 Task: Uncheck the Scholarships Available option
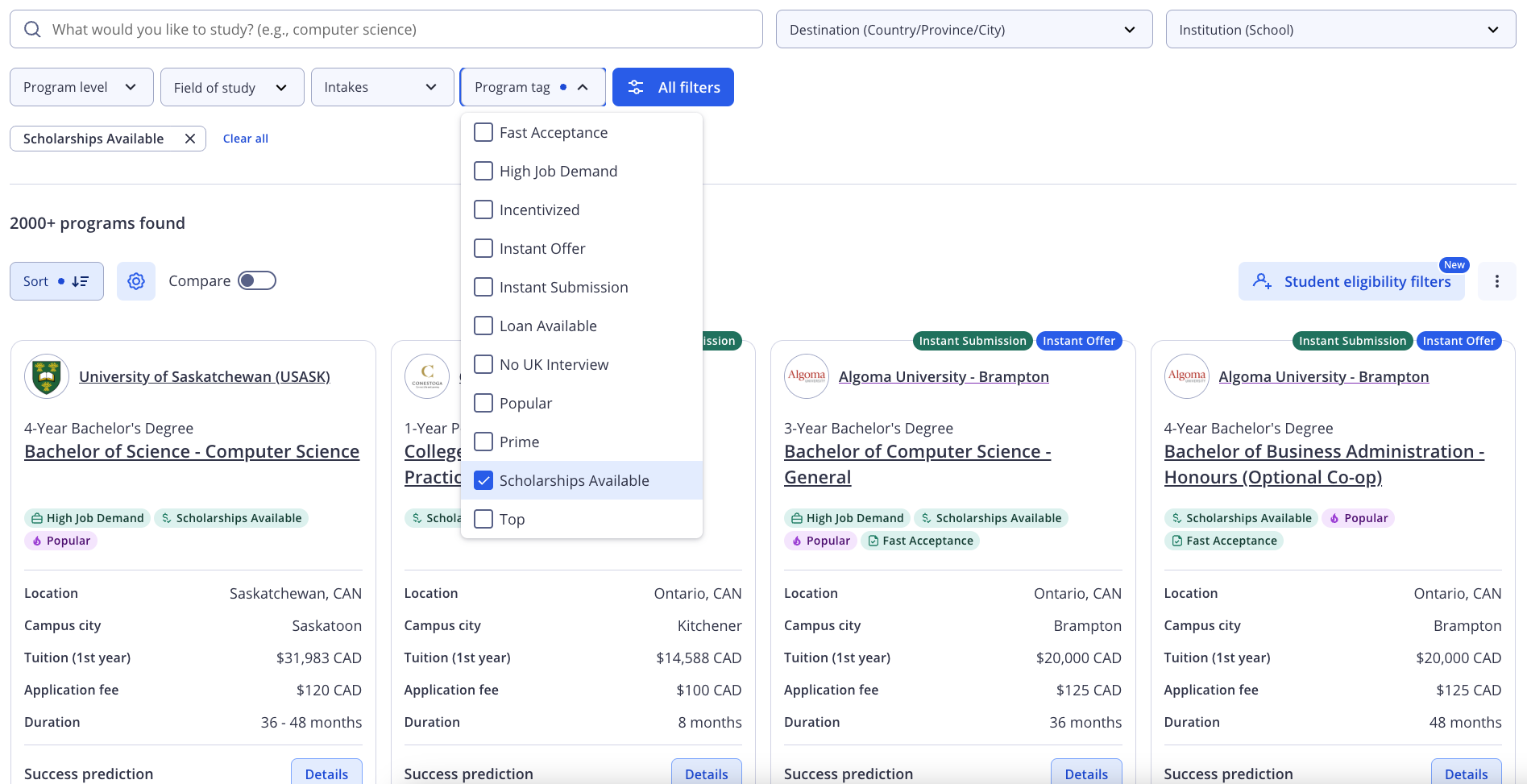point(483,480)
